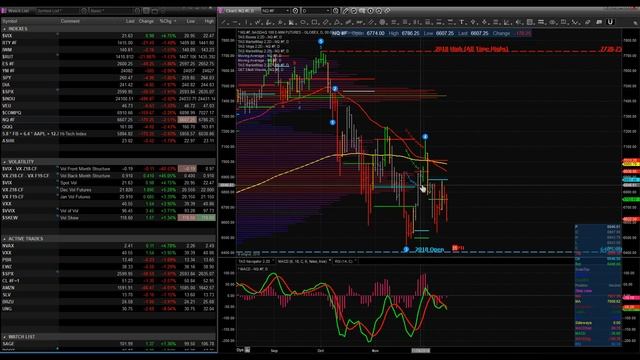This screenshot has height=360, width=640.
Task: Open the MACD study tab
Action: coord(303,261)
